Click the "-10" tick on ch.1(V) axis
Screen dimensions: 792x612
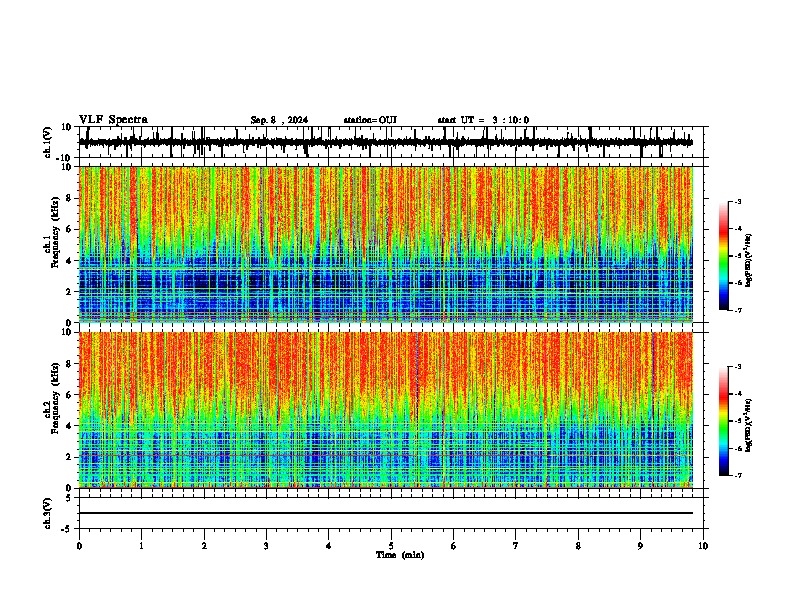click(x=65, y=158)
